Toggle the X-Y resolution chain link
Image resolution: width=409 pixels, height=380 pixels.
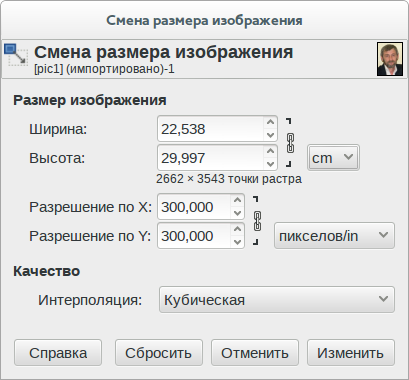[257, 221]
